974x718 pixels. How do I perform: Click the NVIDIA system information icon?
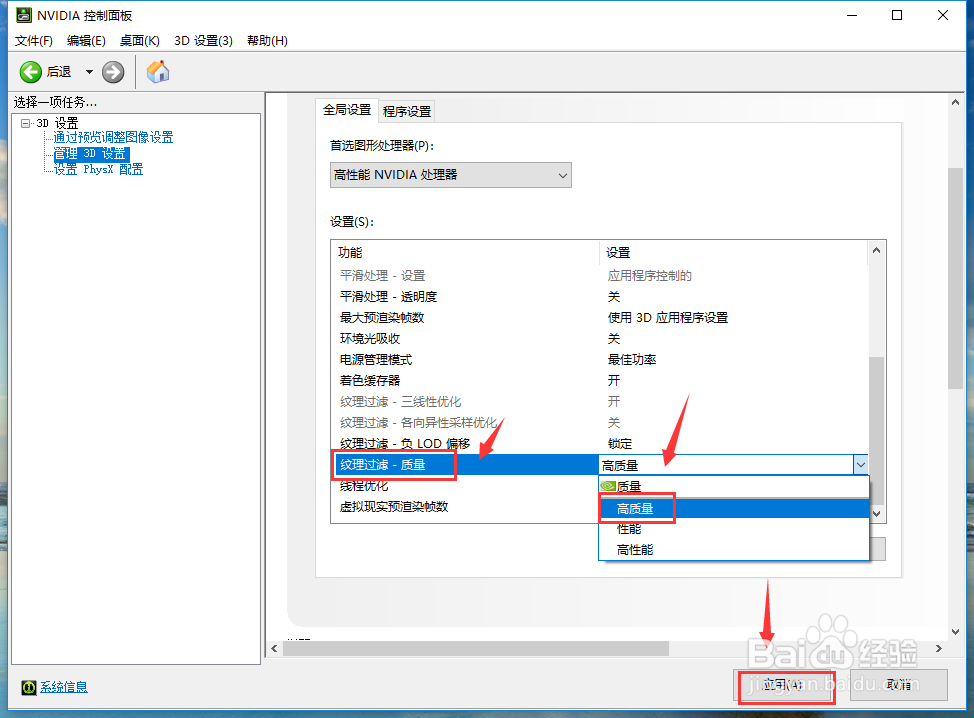tap(29, 687)
